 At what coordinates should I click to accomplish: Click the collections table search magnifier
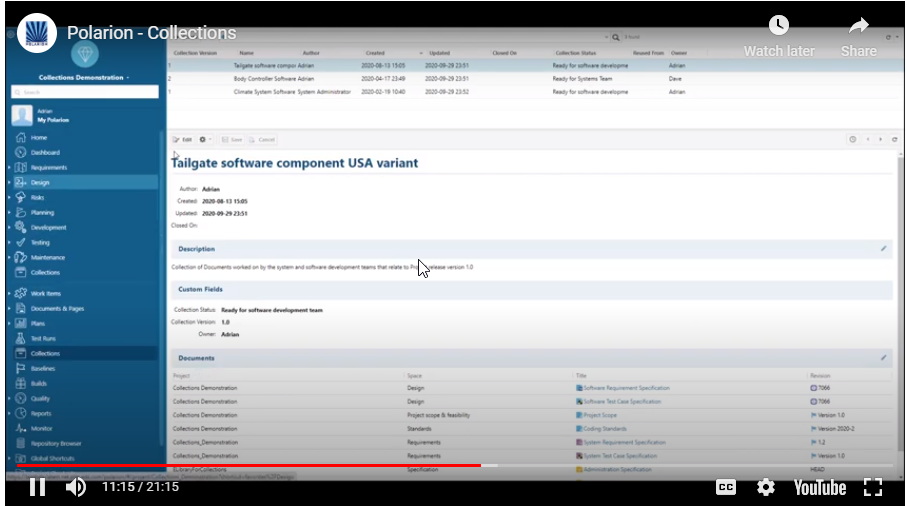click(x=615, y=37)
